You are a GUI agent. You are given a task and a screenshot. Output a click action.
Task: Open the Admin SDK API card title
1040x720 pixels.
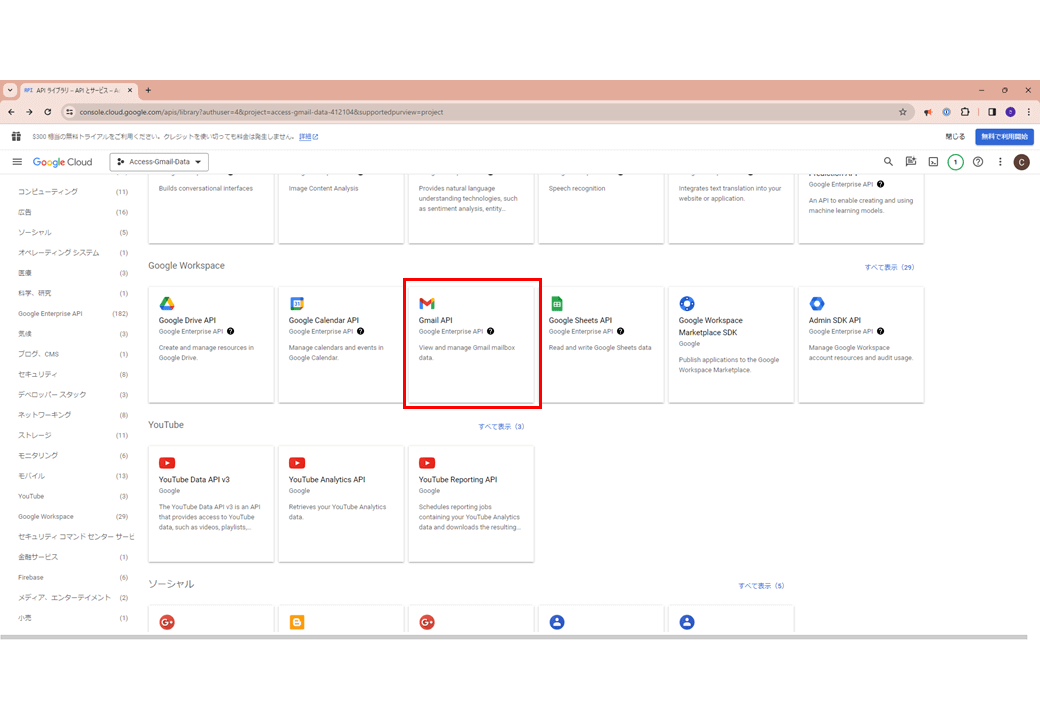tap(834, 320)
